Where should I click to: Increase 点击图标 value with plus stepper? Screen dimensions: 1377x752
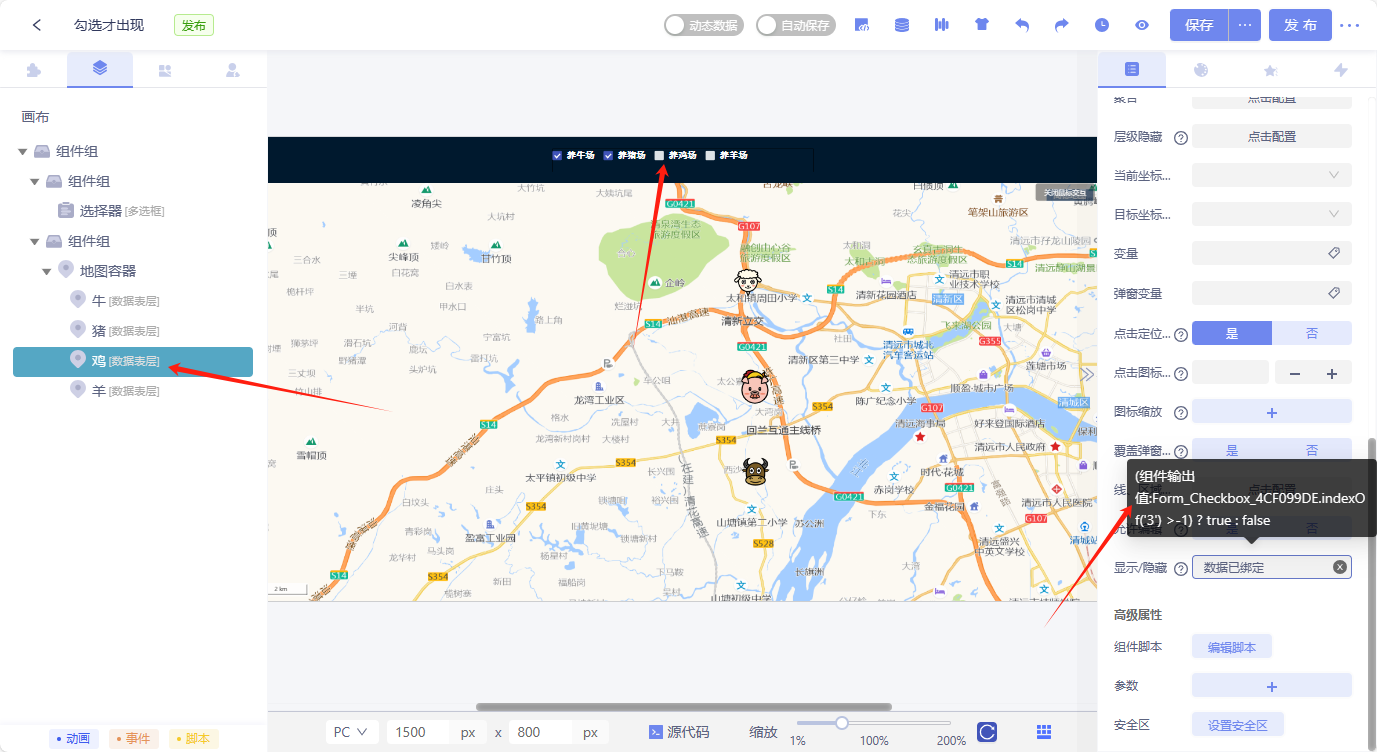click(1332, 373)
